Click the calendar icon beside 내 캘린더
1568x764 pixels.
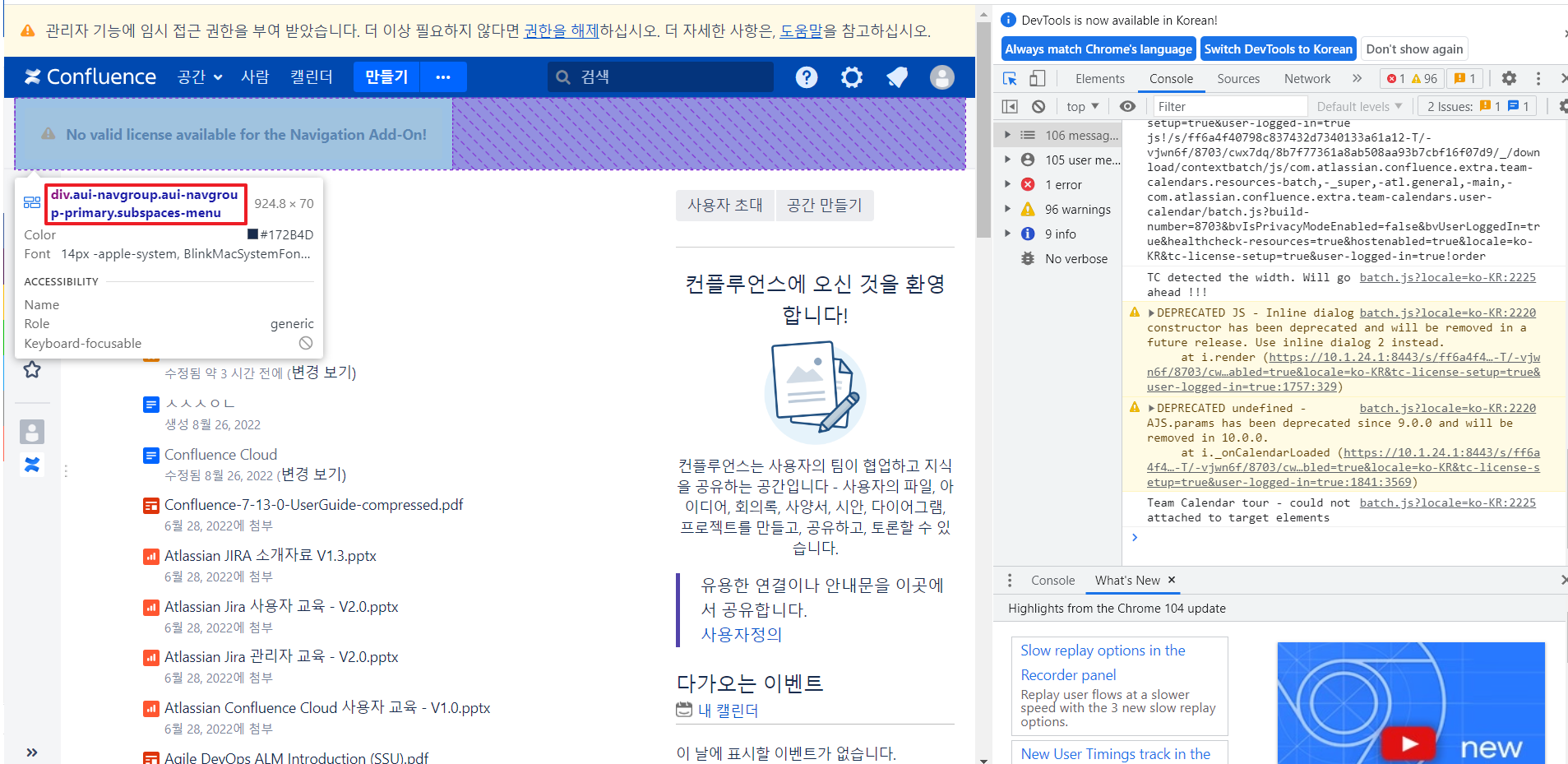point(684,709)
